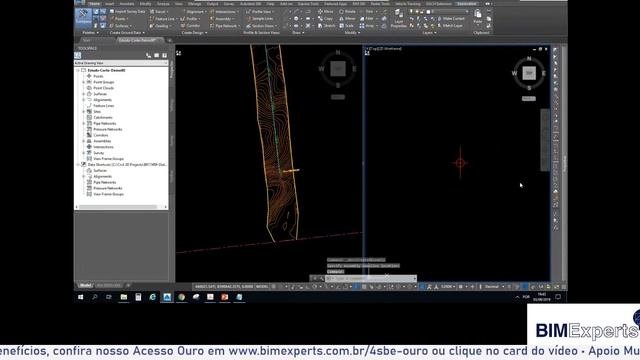The image size is (640, 360).
Task: Open the Output ribbon tab
Action: click(212, 4)
